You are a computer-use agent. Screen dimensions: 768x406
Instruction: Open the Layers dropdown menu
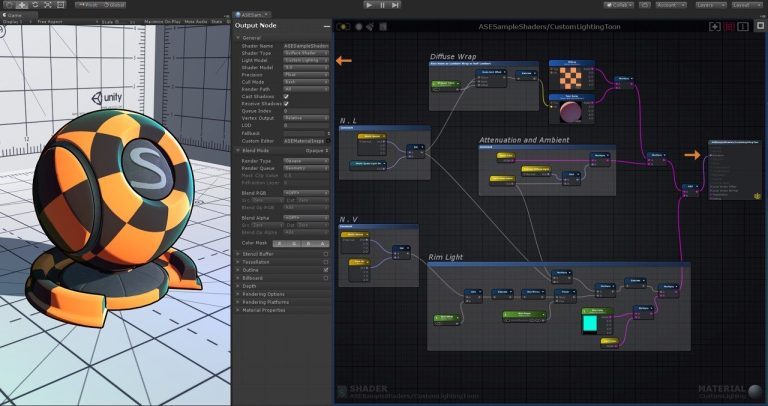click(x=711, y=5)
